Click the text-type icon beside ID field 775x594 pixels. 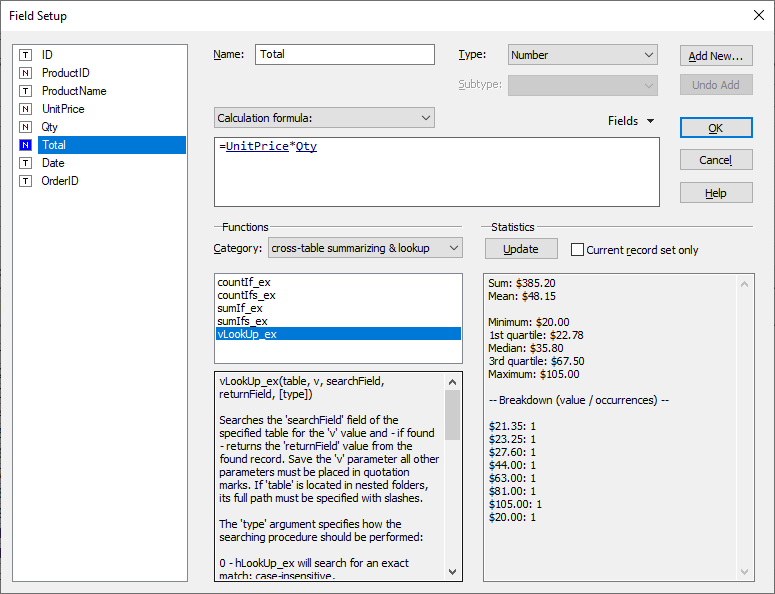click(x=25, y=55)
